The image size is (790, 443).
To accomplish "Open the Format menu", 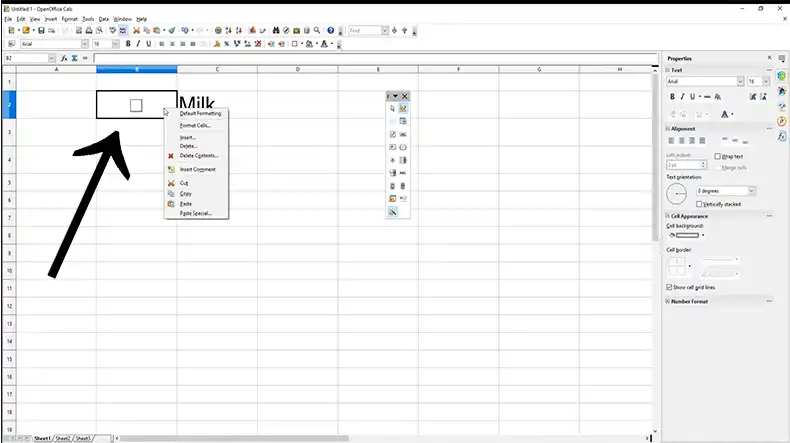I will [x=70, y=19].
